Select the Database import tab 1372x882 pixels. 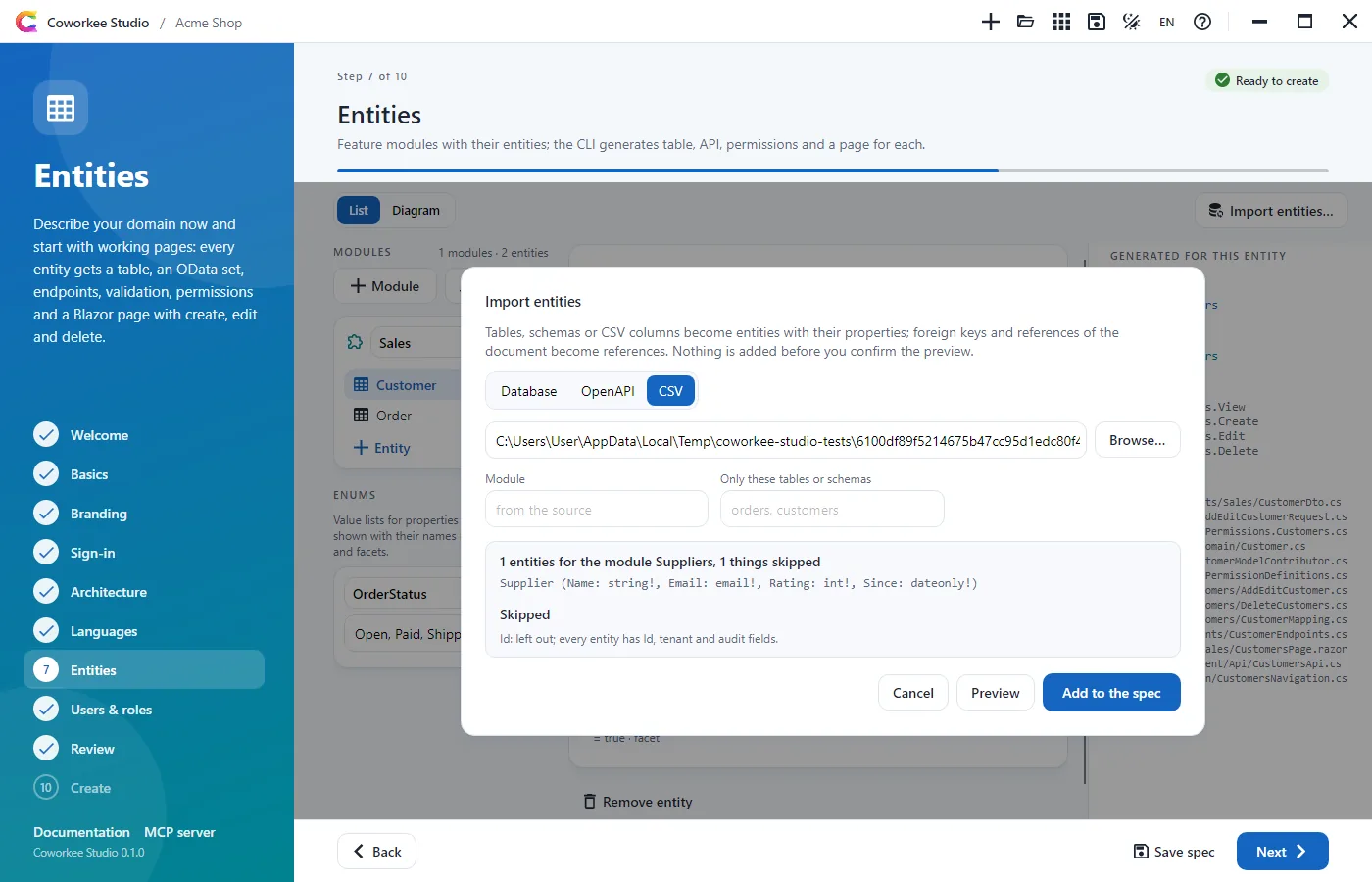pos(528,391)
